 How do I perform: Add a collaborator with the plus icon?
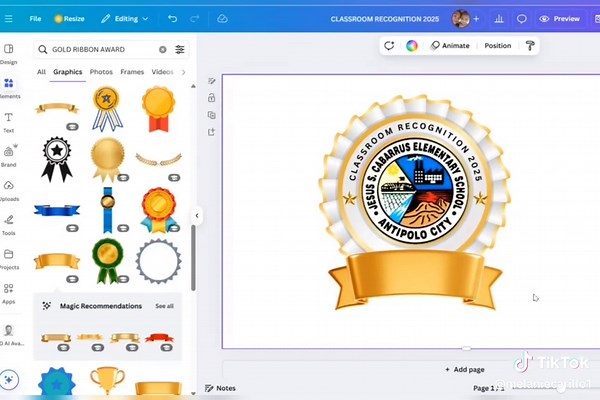(x=476, y=18)
